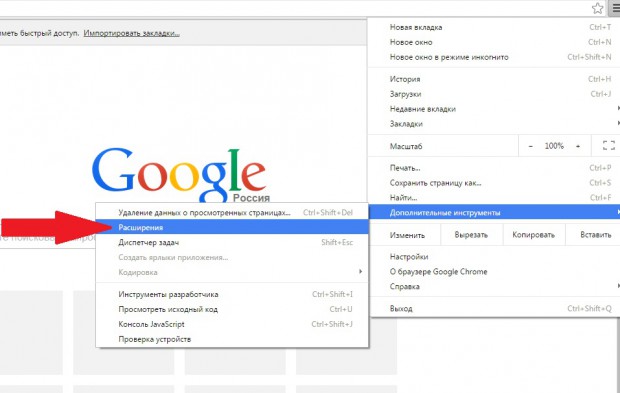Follow the Импортировать закладки link
The width and height of the screenshot is (620, 393).
(131, 33)
